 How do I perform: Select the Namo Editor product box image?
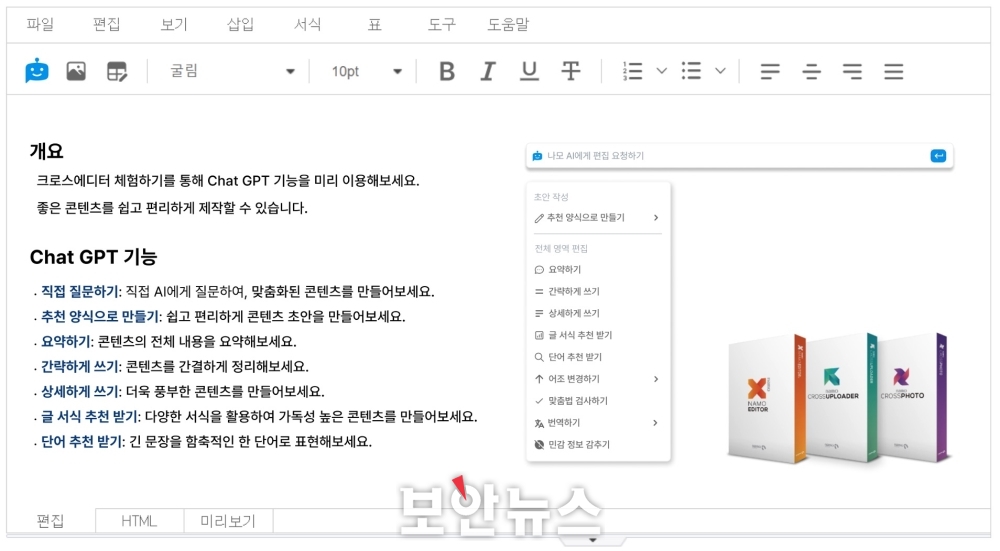click(x=768, y=397)
